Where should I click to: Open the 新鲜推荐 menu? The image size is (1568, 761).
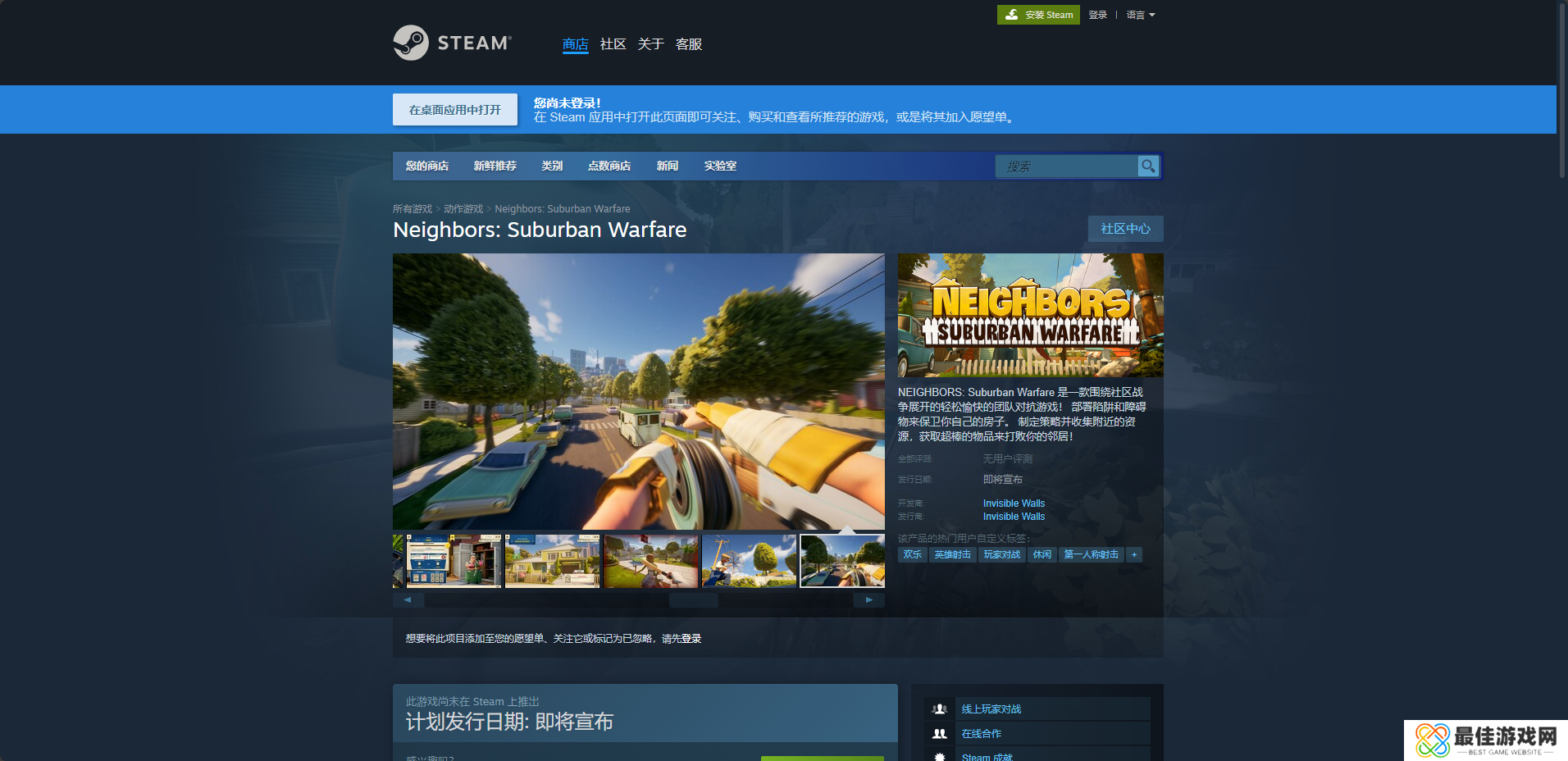coord(495,166)
